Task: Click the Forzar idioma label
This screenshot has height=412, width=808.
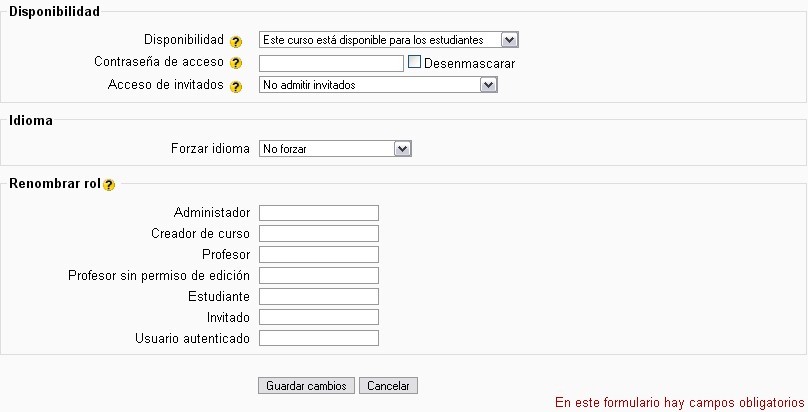Action: [211, 149]
